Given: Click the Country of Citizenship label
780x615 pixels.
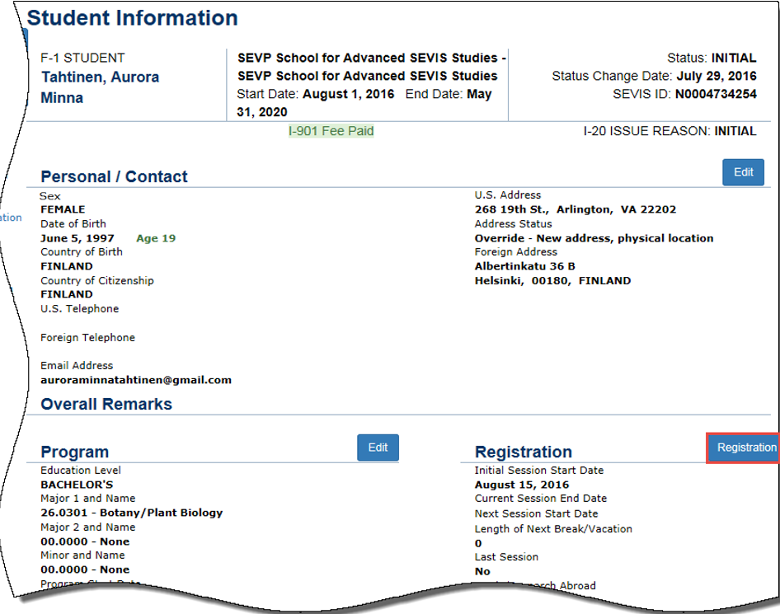Looking at the screenshot, I should [97, 281].
